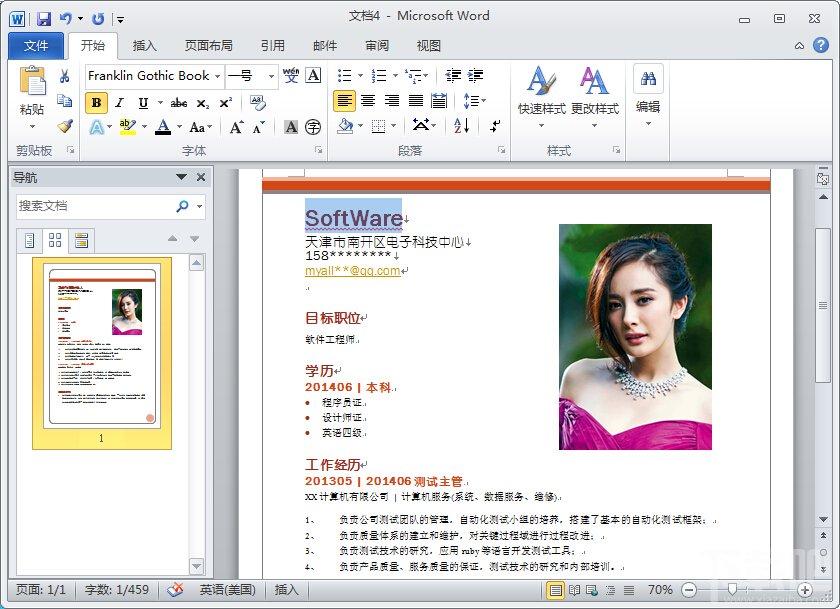The image size is (840, 609).
Task: Open the Font dialog launcher arrow
Action: coord(318,148)
